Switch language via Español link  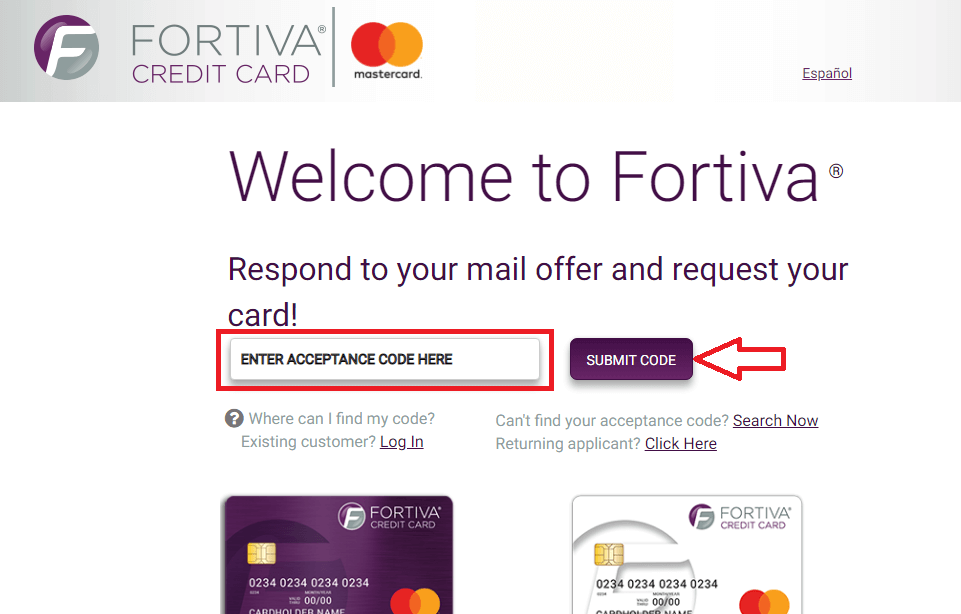pyautogui.click(x=827, y=73)
